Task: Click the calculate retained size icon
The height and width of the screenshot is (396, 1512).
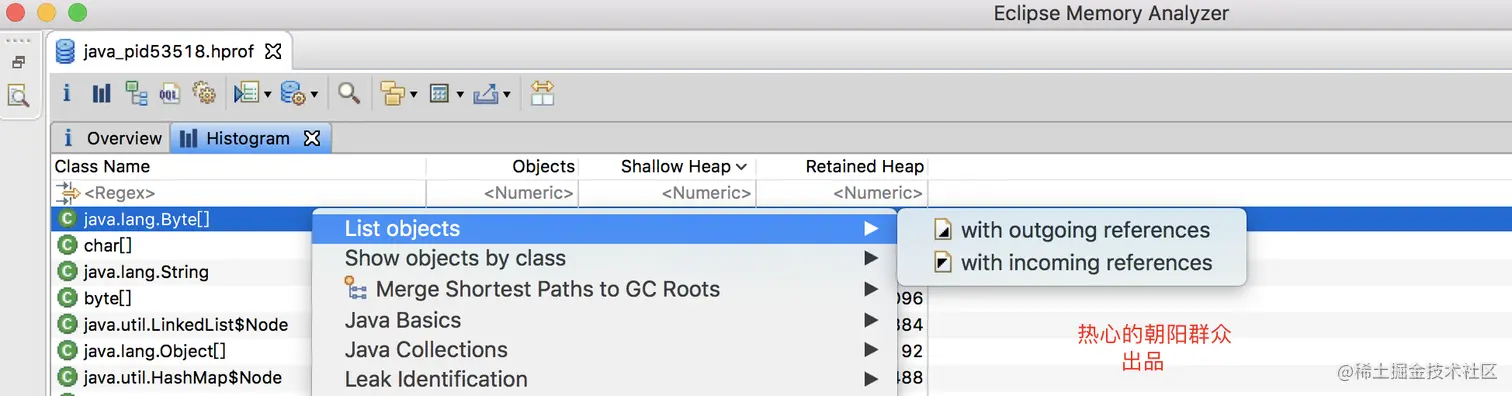Action: coord(439,94)
